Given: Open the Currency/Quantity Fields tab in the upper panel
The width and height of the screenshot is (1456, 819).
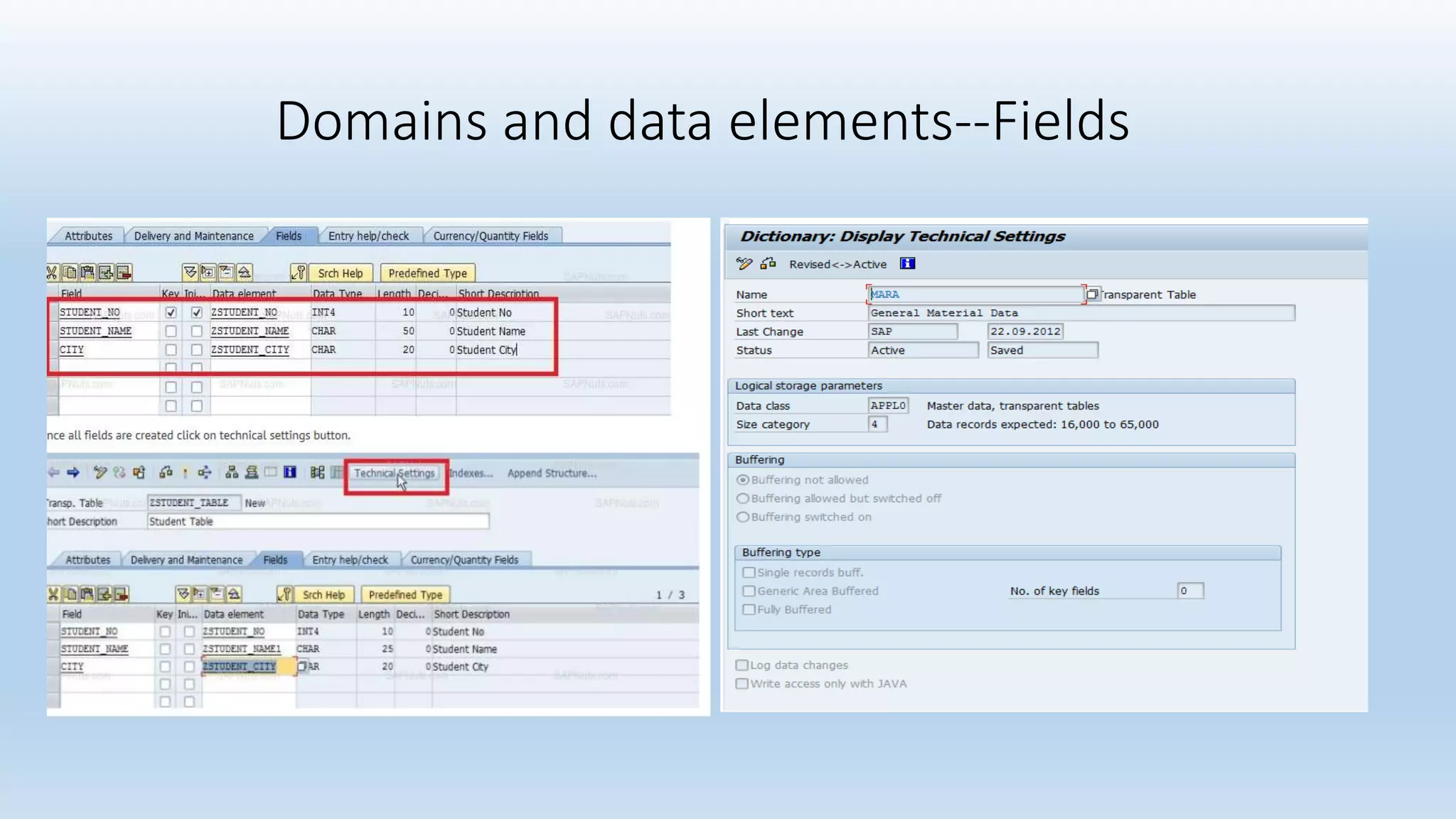Looking at the screenshot, I should (x=491, y=236).
